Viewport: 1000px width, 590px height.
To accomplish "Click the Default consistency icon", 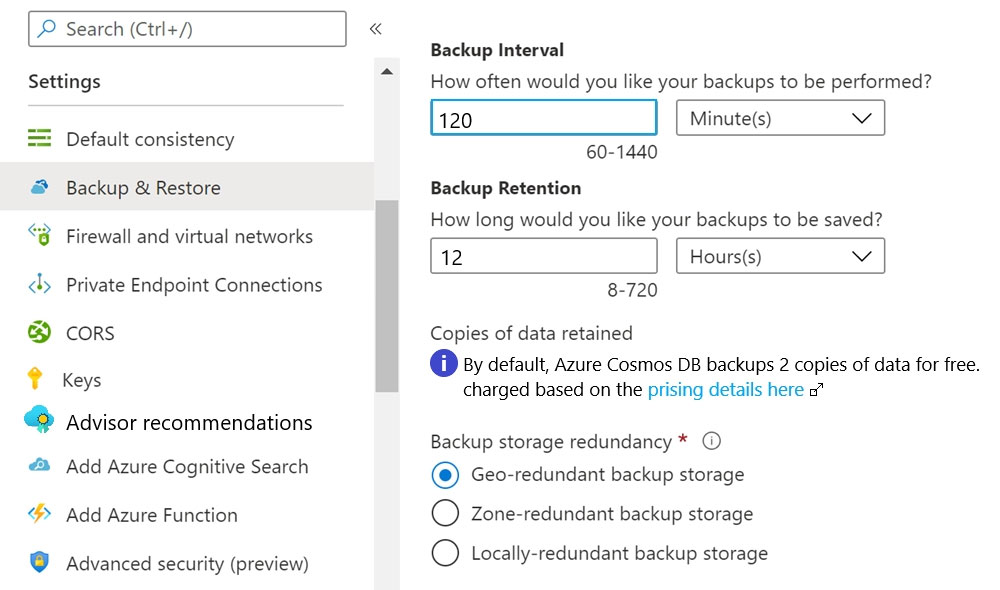I will click(x=40, y=138).
